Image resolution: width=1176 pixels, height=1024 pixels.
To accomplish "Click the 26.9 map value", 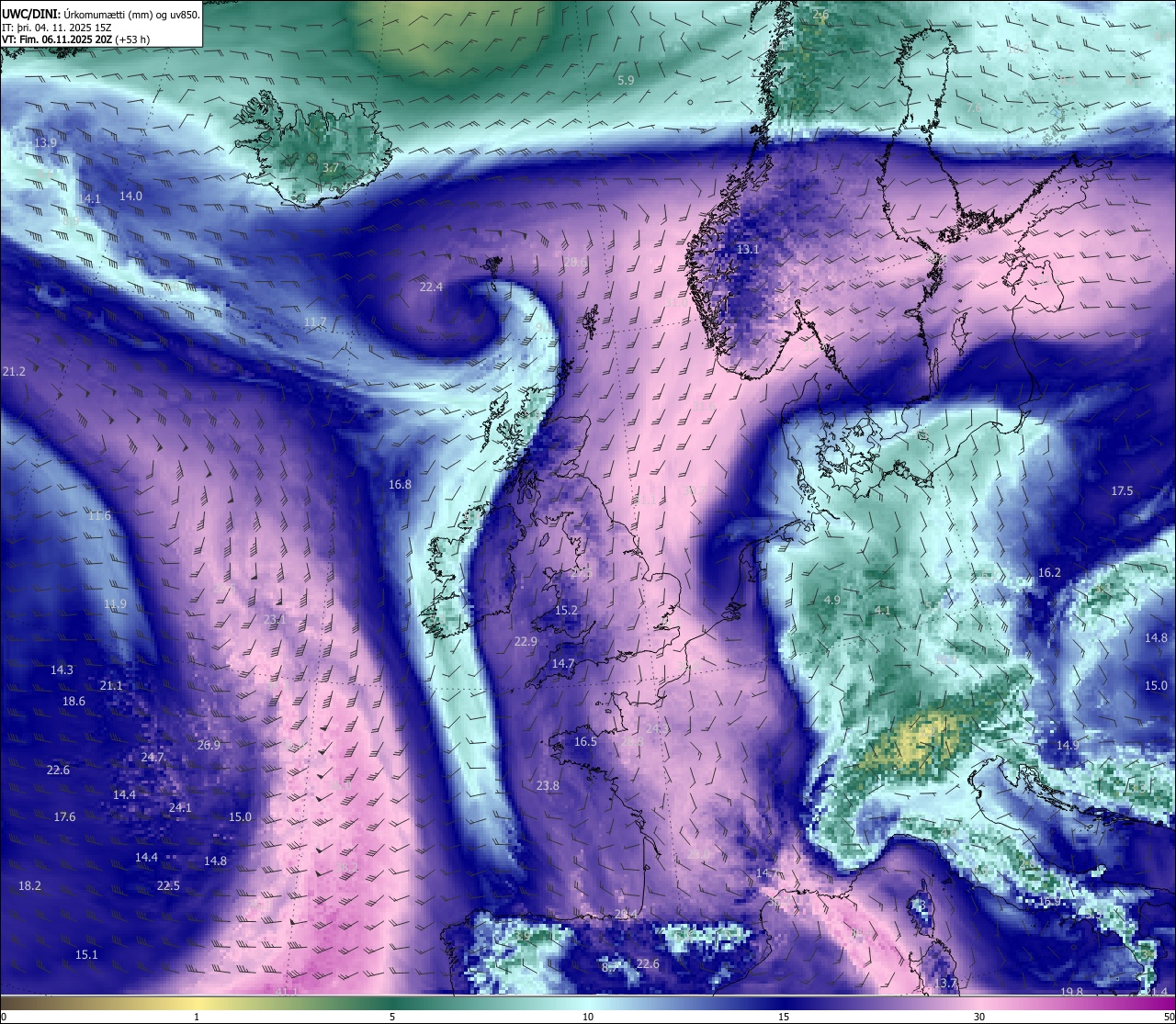I will tap(209, 746).
